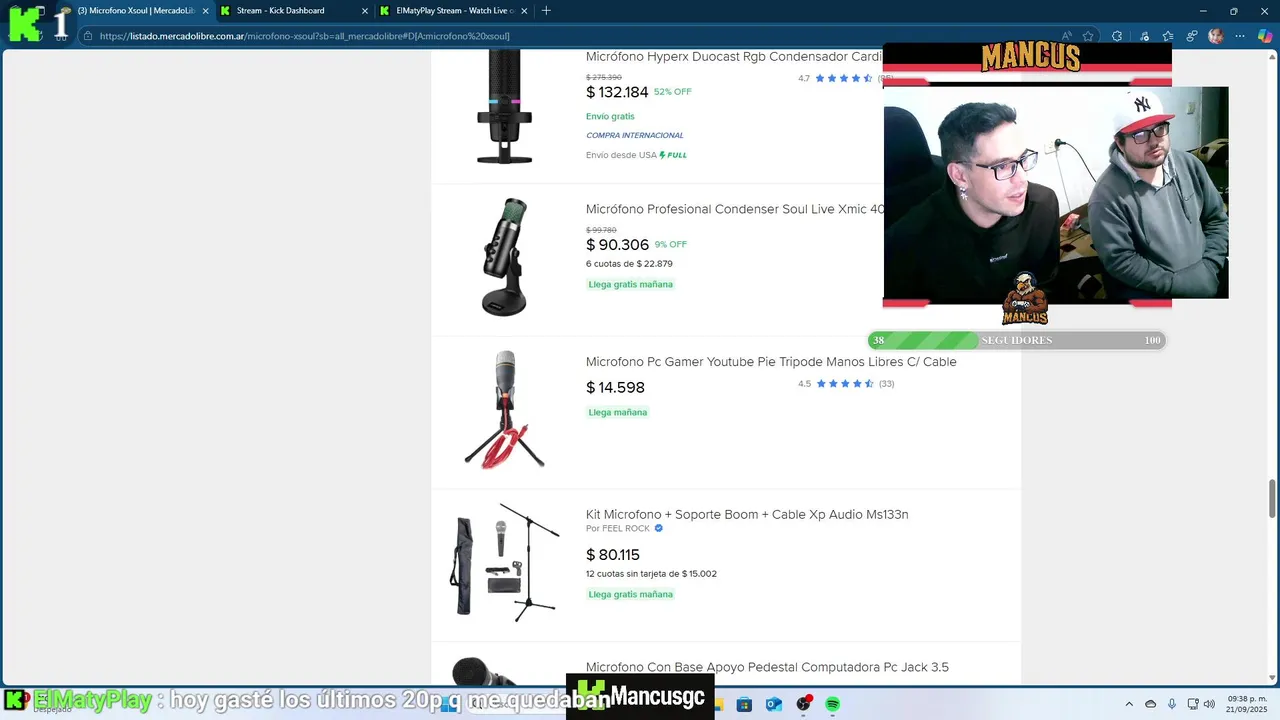Add this page to favorites star
The width and height of the screenshot is (1280, 720).
click(1088, 36)
